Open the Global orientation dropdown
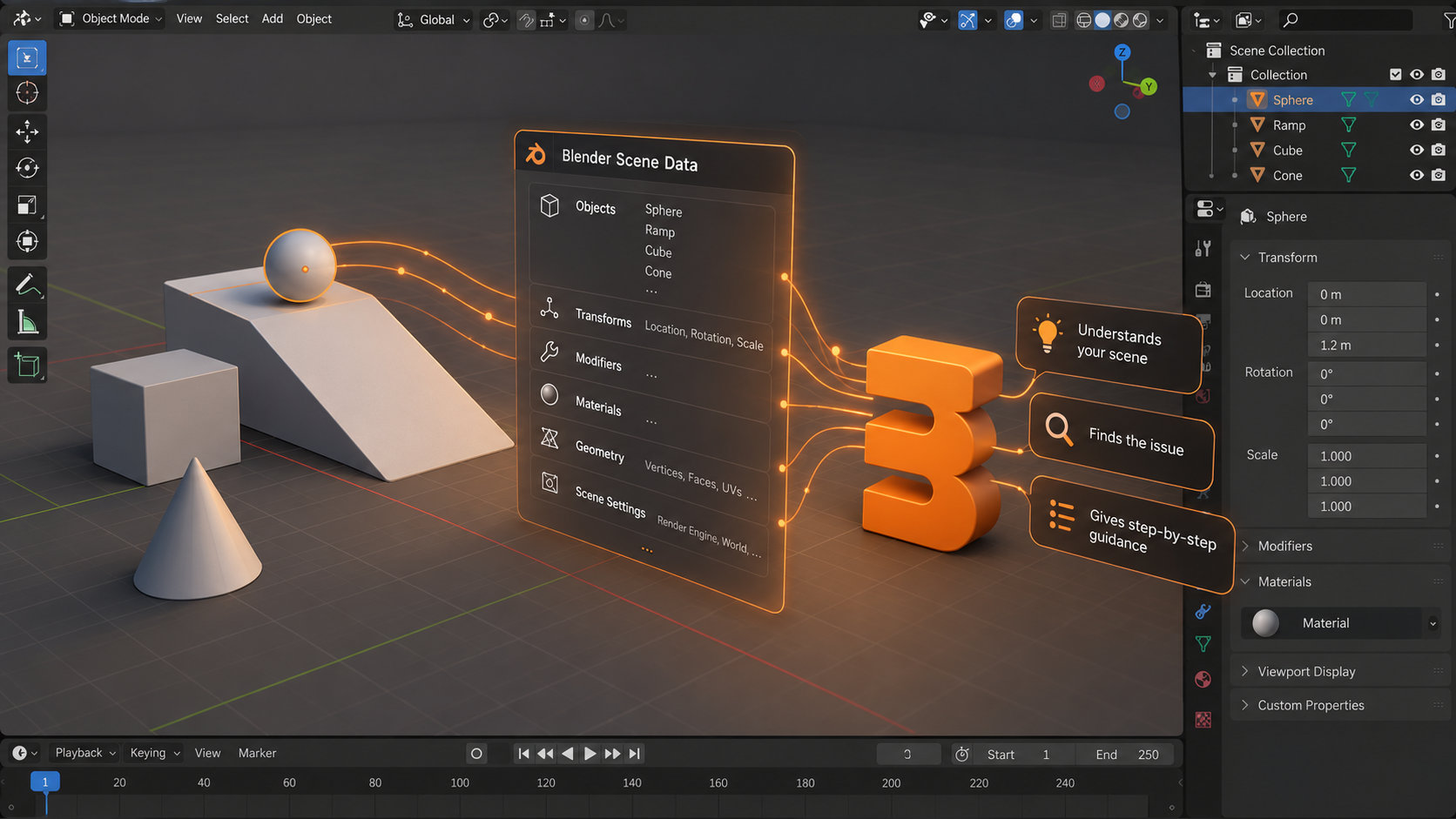The width and height of the screenshot is (1456, 819). 434,19
